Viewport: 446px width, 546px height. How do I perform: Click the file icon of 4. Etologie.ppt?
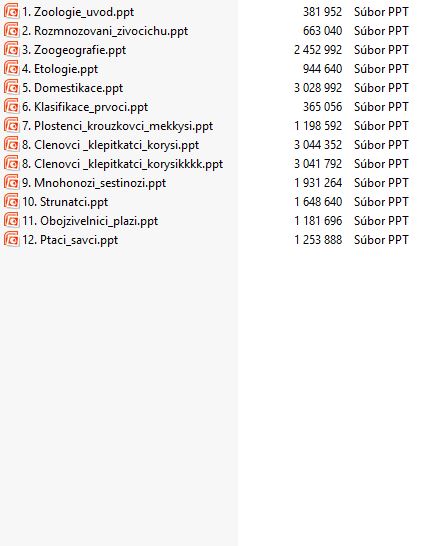coord(11,68)
